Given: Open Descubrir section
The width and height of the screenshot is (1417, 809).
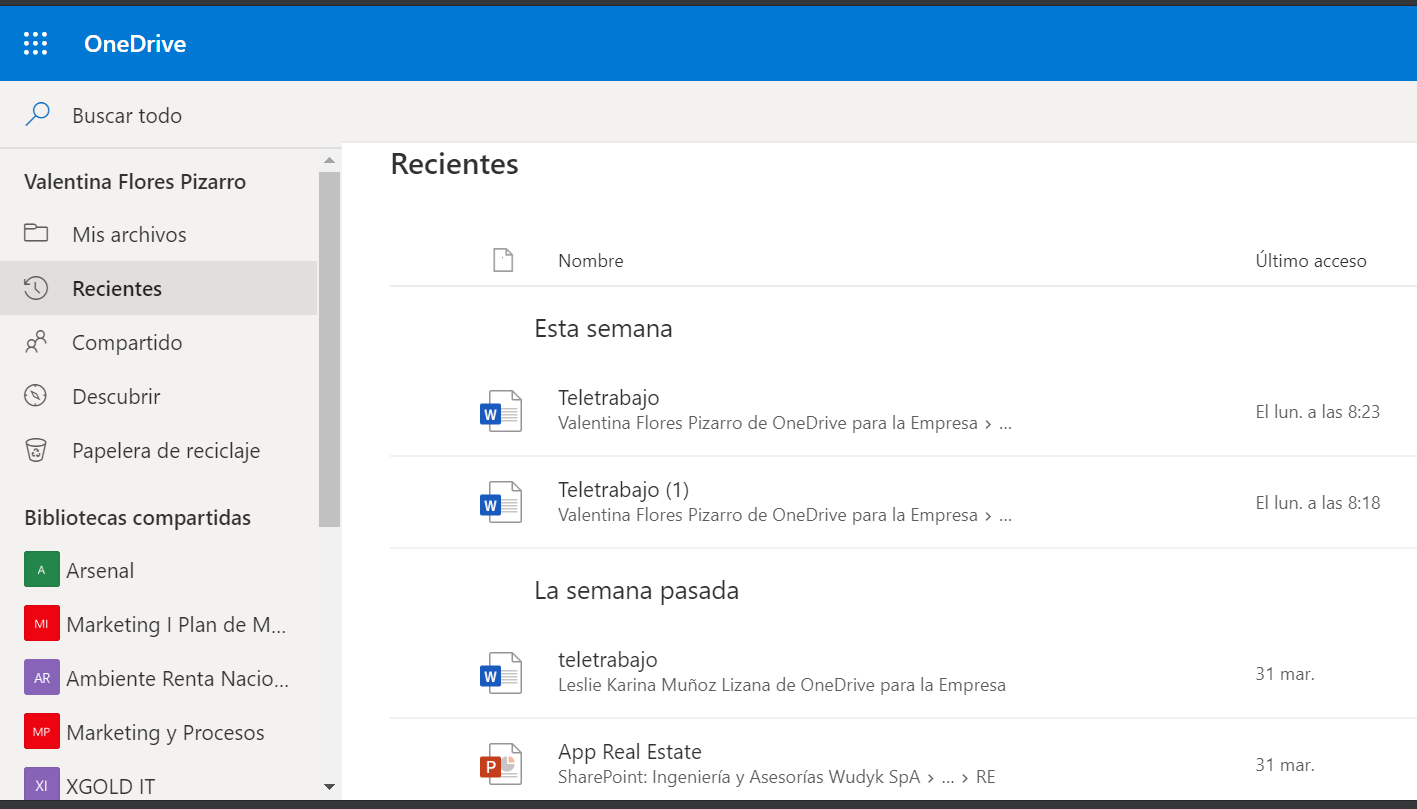Looking at the screenshot, I should click(158, 397).
